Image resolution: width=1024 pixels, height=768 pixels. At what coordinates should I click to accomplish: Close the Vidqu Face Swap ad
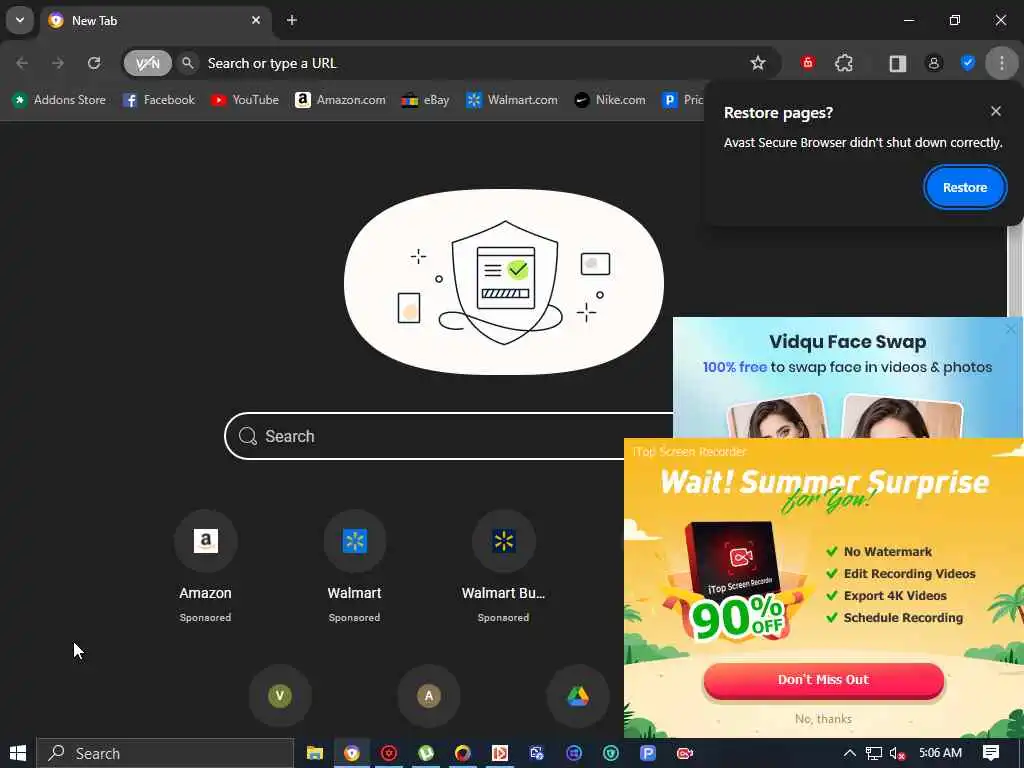point(1011,329)
